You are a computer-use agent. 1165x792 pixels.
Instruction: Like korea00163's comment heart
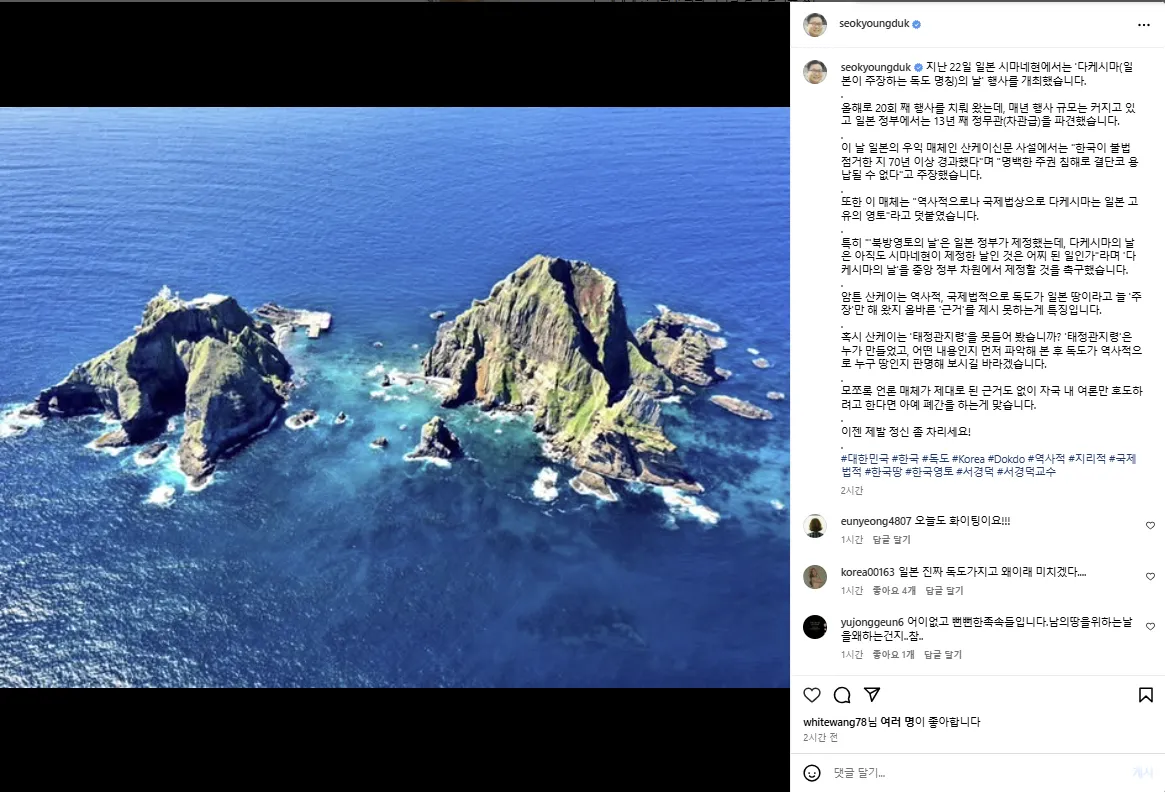click(1150, 577)
